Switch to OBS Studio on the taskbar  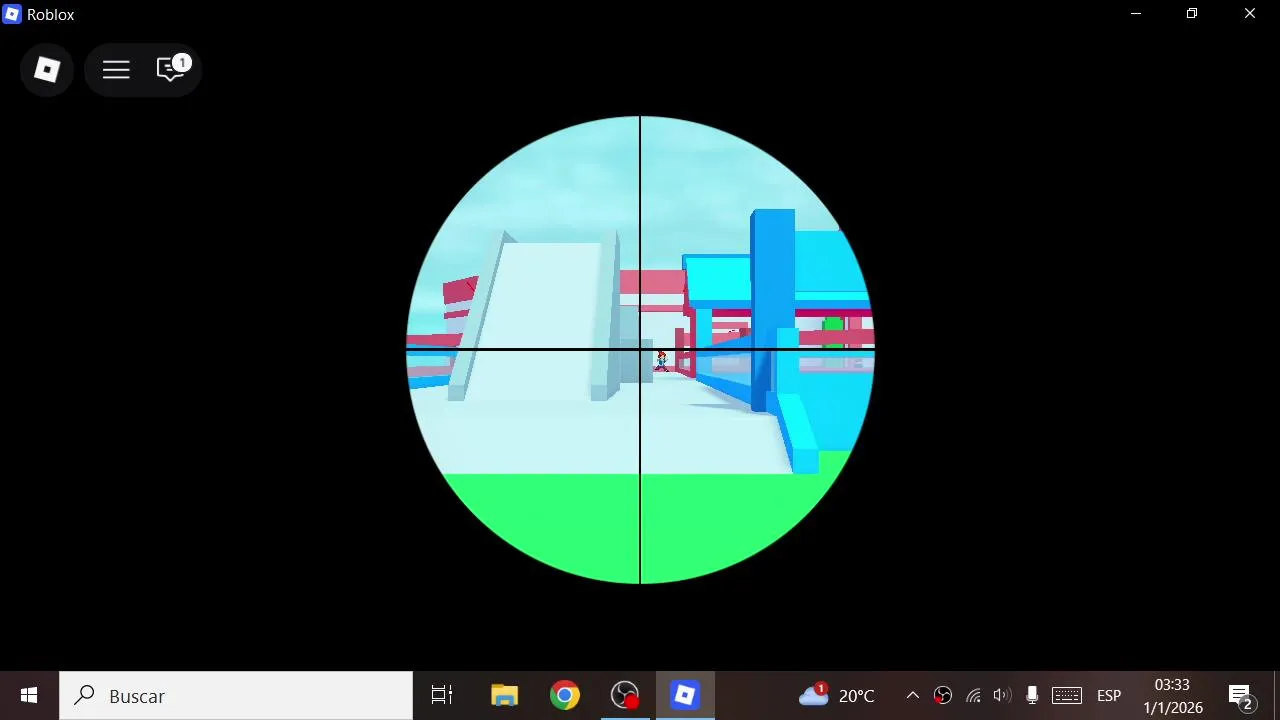click(625, 695)
